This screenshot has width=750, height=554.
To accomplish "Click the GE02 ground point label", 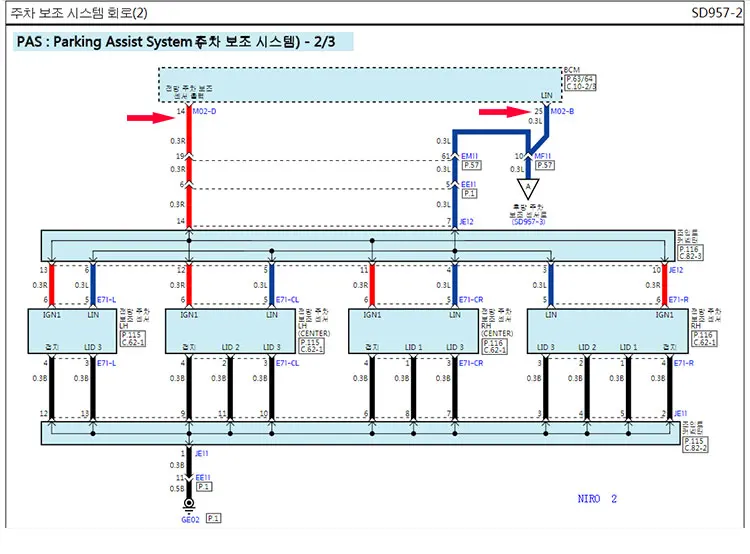I will [x=190, y=520].
